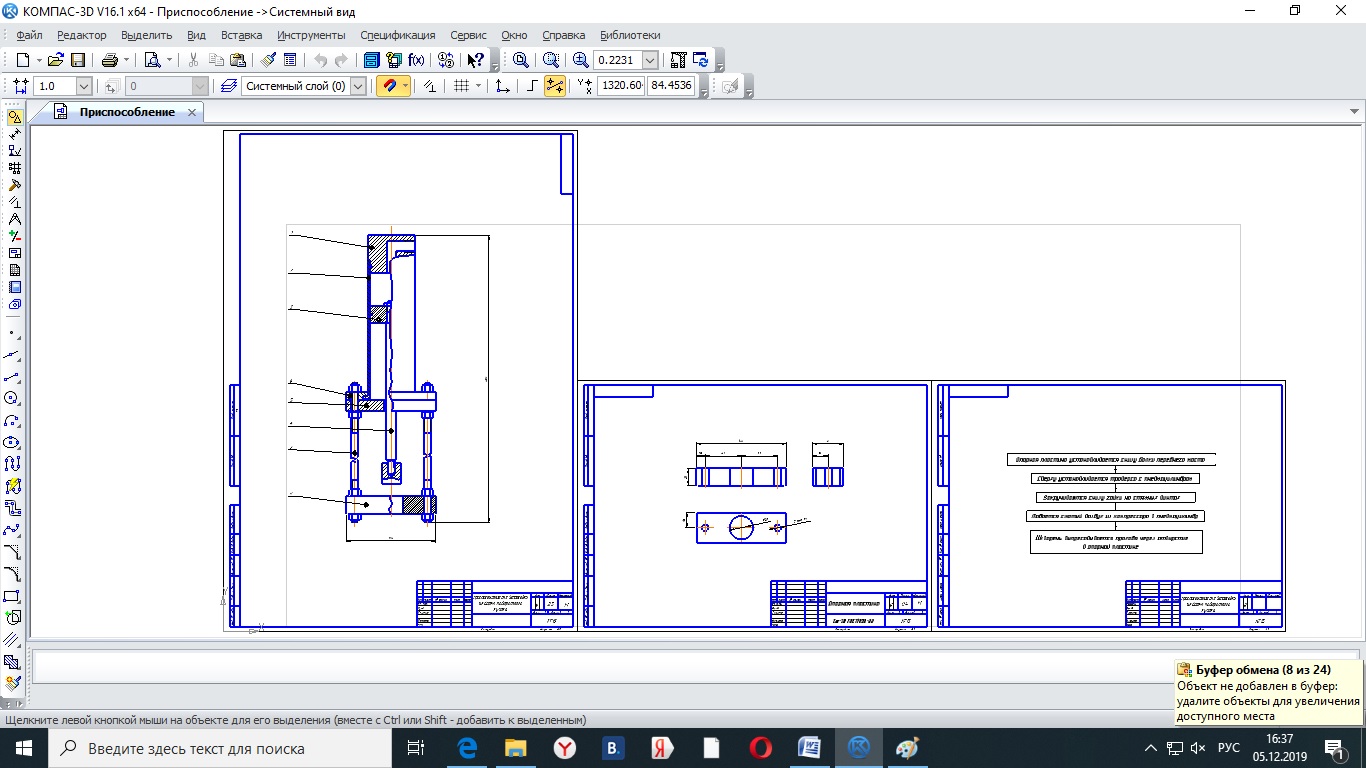Toggle the grid display button
Image resolution: width=1366 pixels, height=768 pixels.
[461, 86]
